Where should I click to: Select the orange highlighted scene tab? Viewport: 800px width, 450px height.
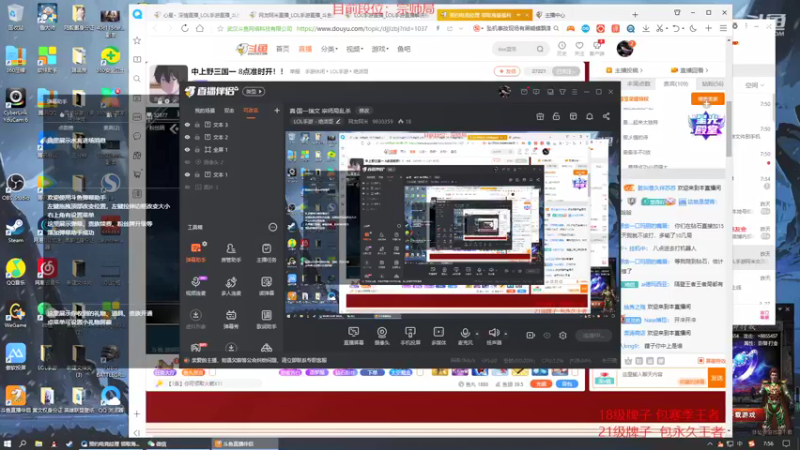(x=251, y=111)
